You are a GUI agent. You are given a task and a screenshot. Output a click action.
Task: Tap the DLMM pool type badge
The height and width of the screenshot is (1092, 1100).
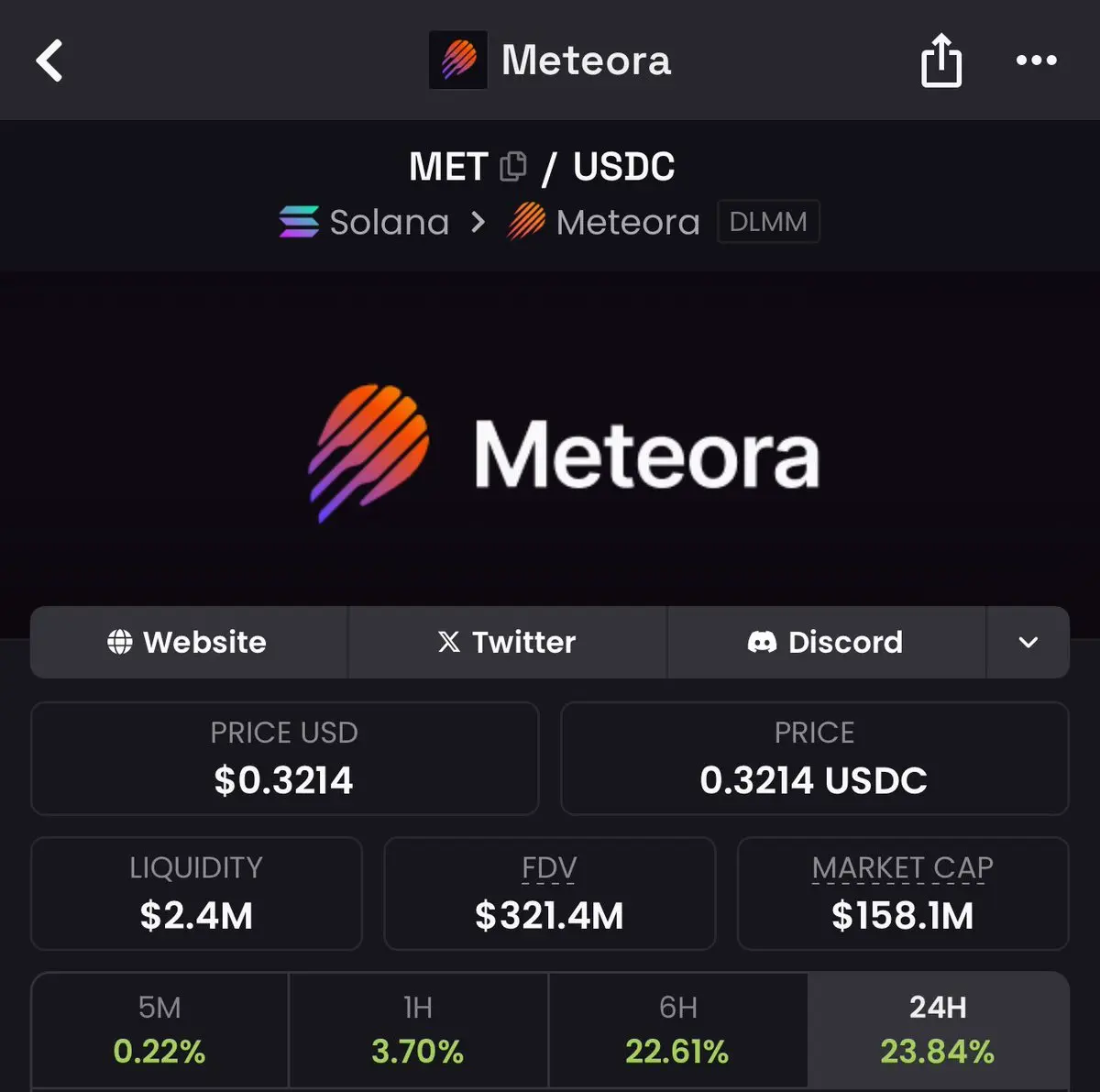tap(768, 222)
